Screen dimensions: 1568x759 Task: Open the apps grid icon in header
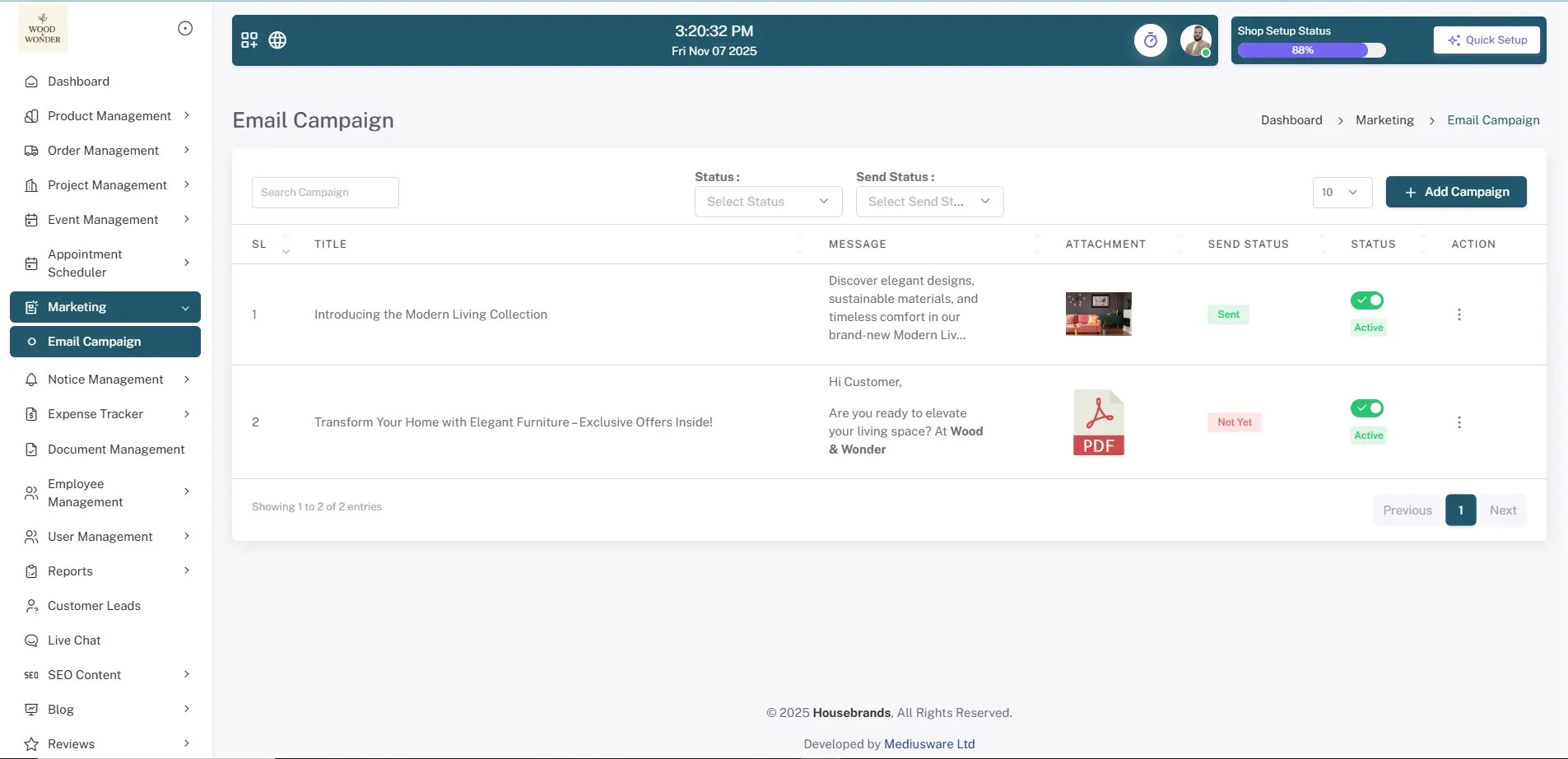249,40
